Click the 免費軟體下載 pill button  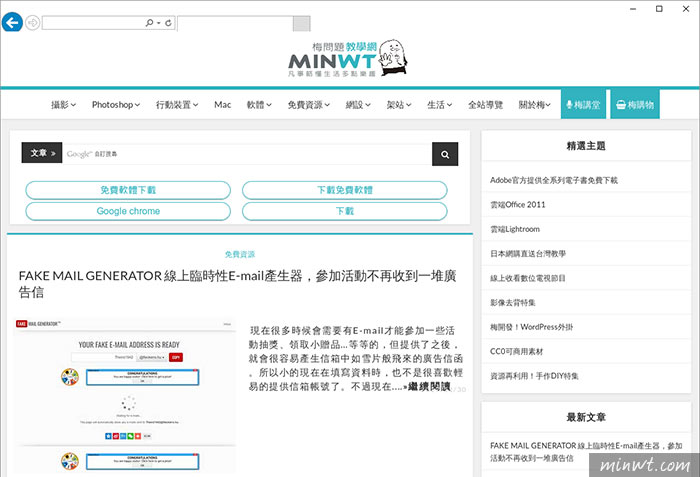click(128, 190)
